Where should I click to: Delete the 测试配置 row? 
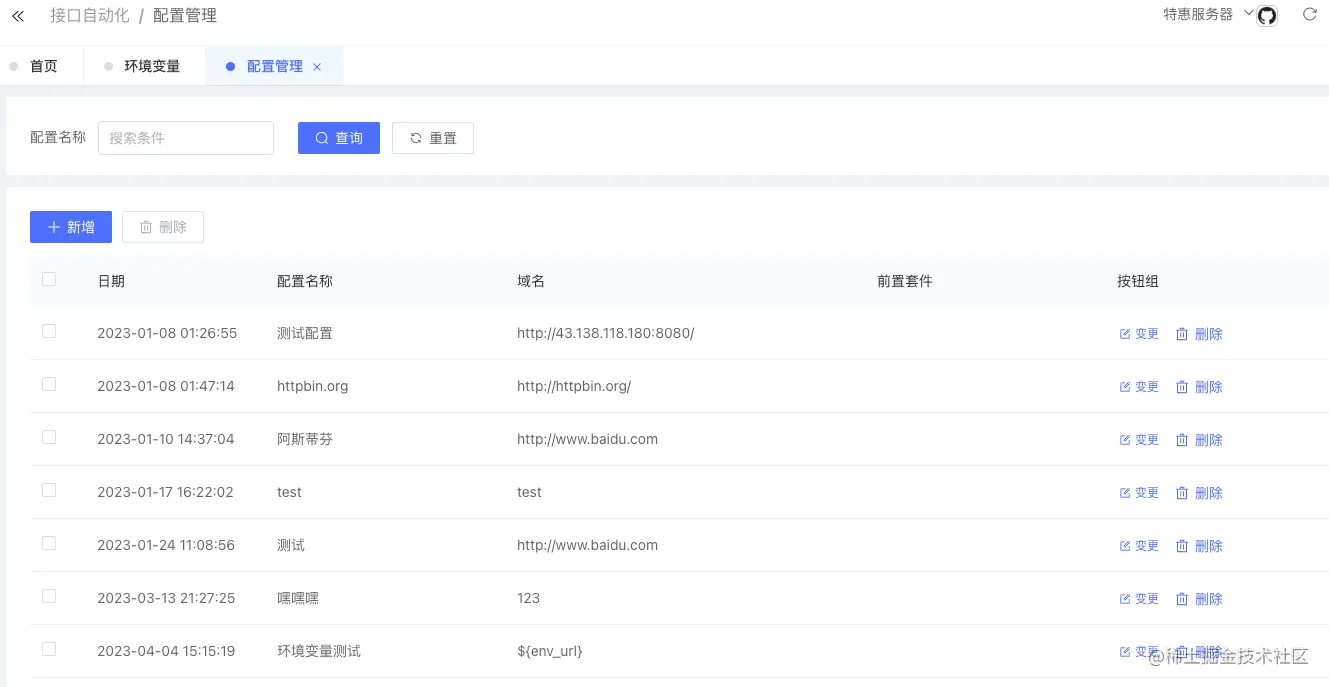tap(1199, 334)
